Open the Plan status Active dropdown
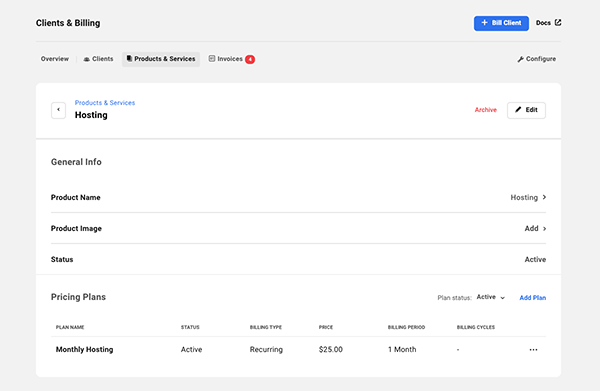This screenshot has height=391, width=600. click(491, 297)
